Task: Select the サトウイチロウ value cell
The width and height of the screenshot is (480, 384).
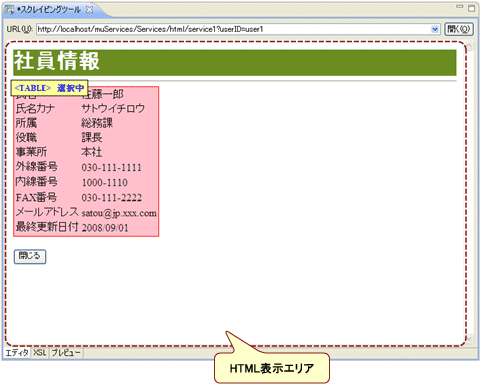Action: (113, 109)
